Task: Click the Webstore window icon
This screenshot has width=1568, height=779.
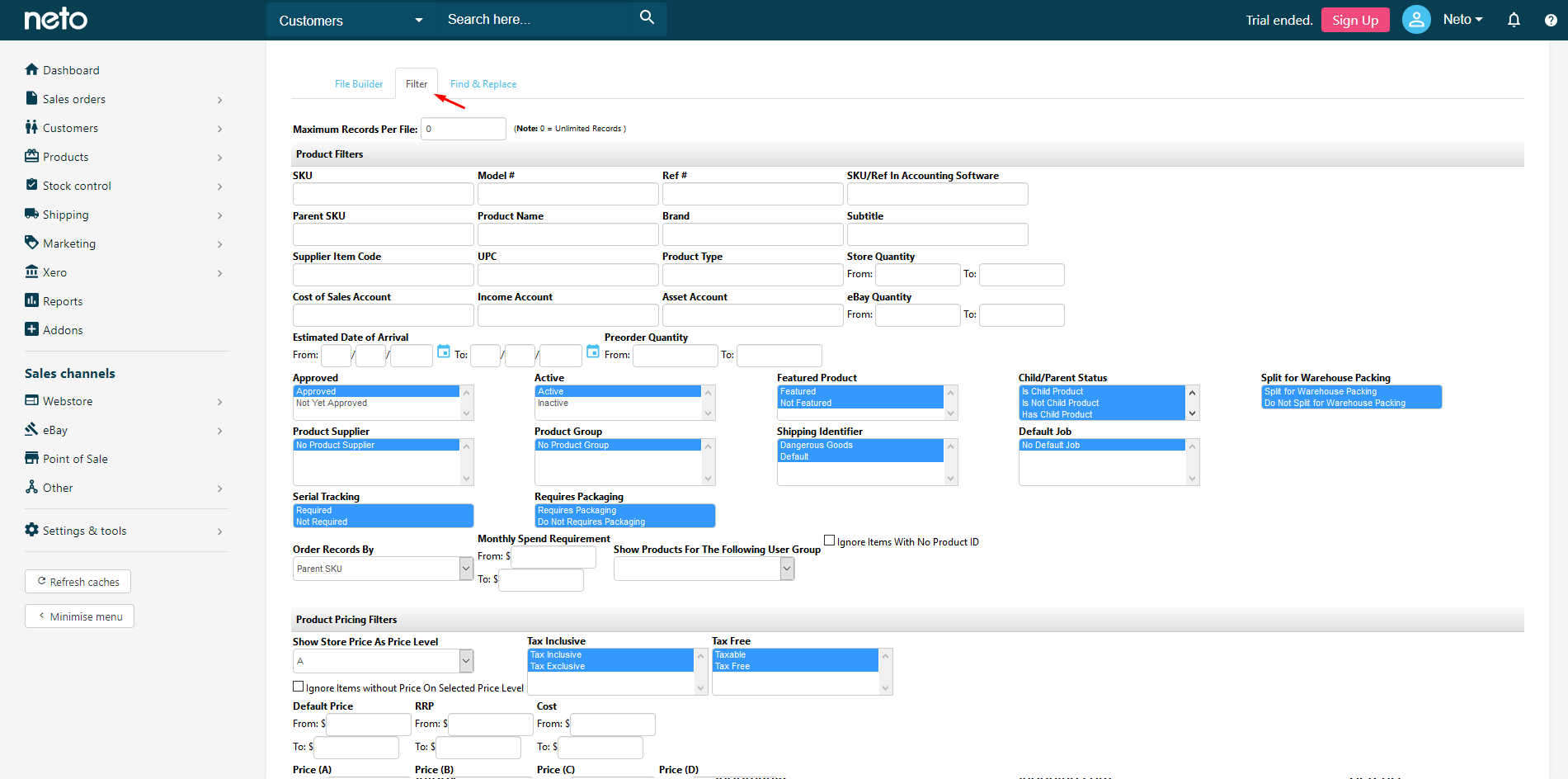Action: tap(31, 400)
